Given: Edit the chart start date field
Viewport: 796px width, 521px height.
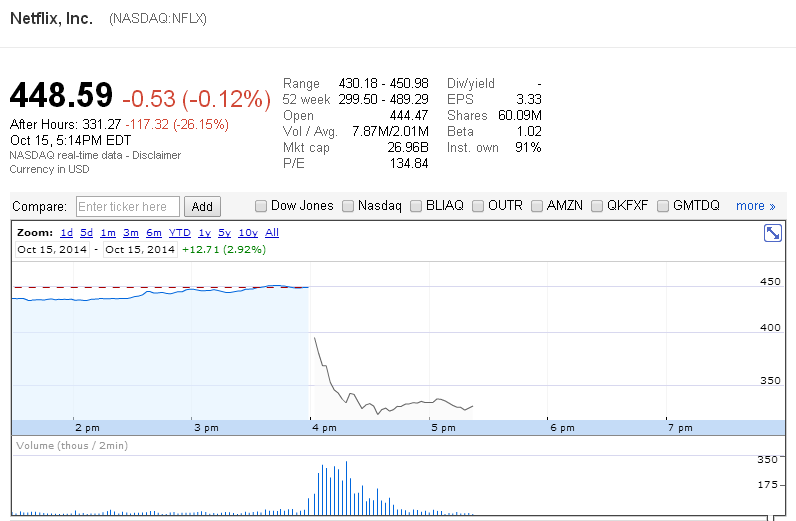Looking at the screenshot, I should coord(52,249).
